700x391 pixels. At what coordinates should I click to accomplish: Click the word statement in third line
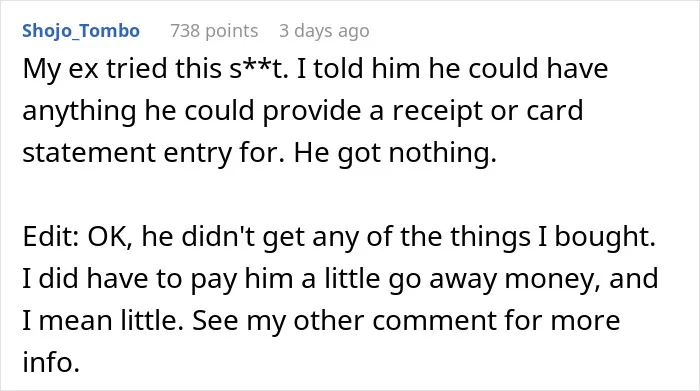pyautogui.click(x=89, y=153)
